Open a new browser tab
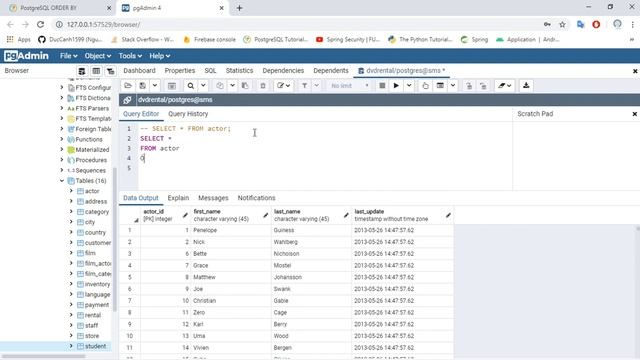 [x=239, y=8]
